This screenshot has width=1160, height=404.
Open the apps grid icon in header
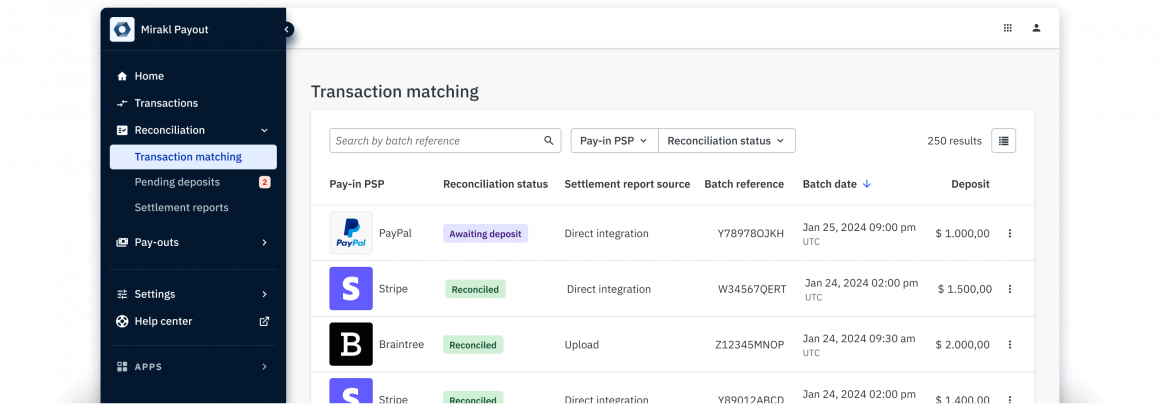pos(1007,28)
